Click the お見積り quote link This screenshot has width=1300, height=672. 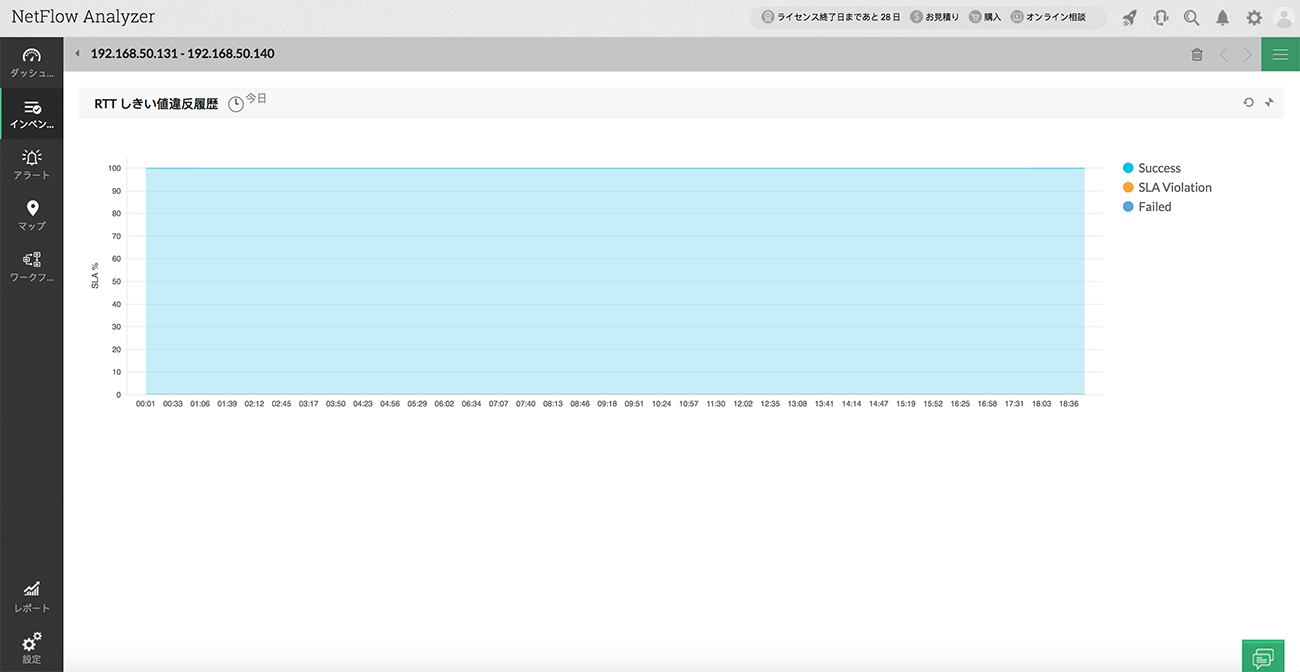click(935, 18)
